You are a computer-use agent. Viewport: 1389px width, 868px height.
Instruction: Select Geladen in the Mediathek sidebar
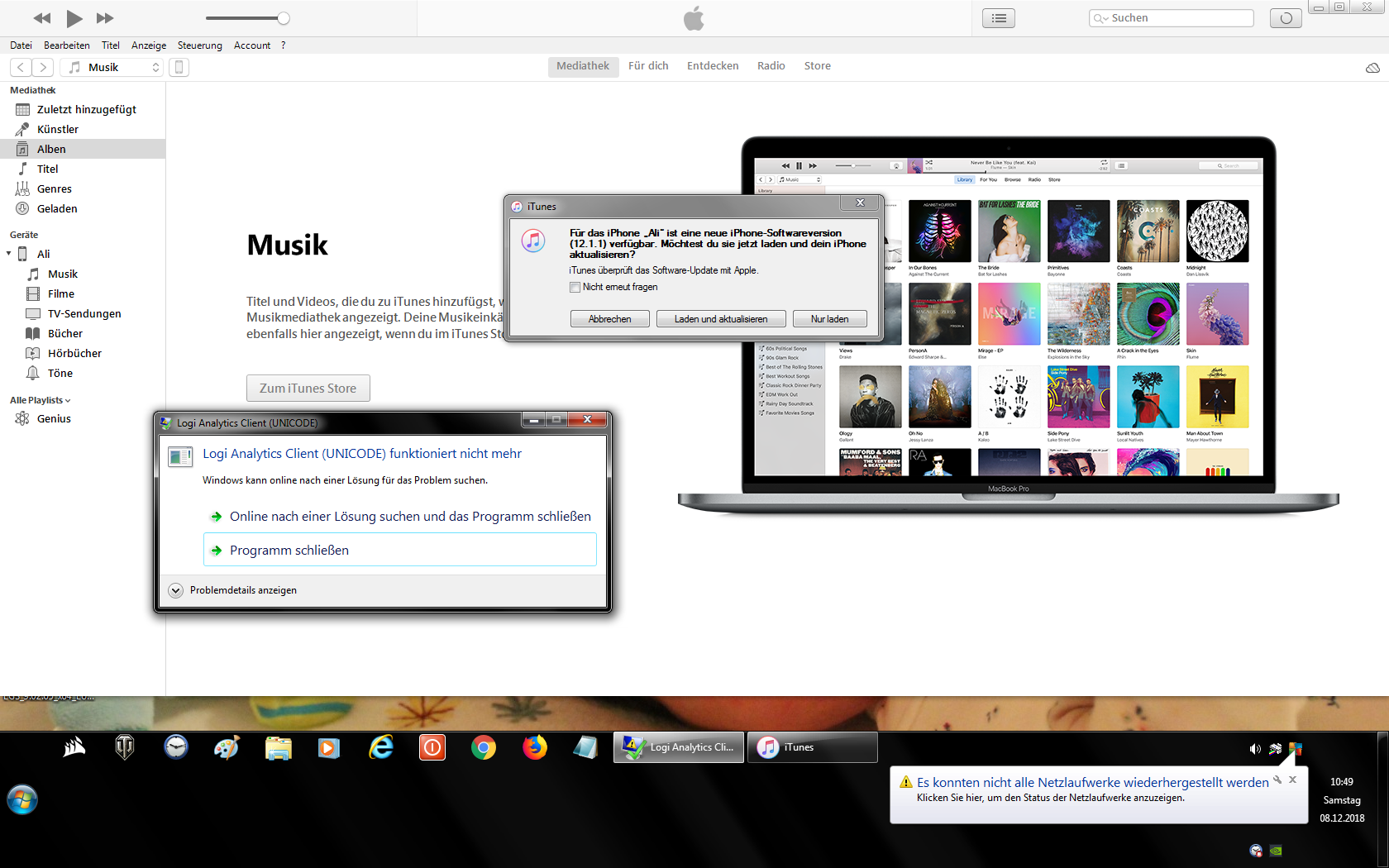83,208
